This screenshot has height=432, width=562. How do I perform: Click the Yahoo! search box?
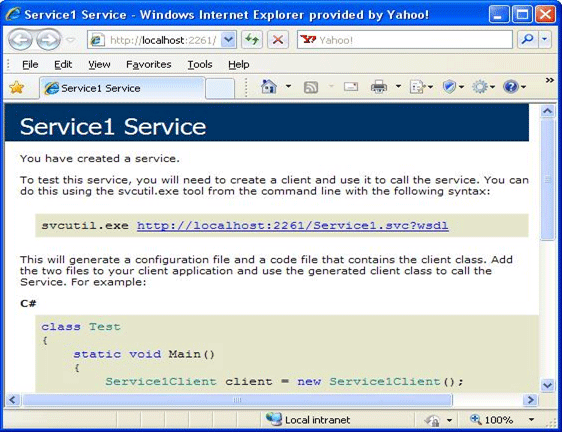click(405, 40)
